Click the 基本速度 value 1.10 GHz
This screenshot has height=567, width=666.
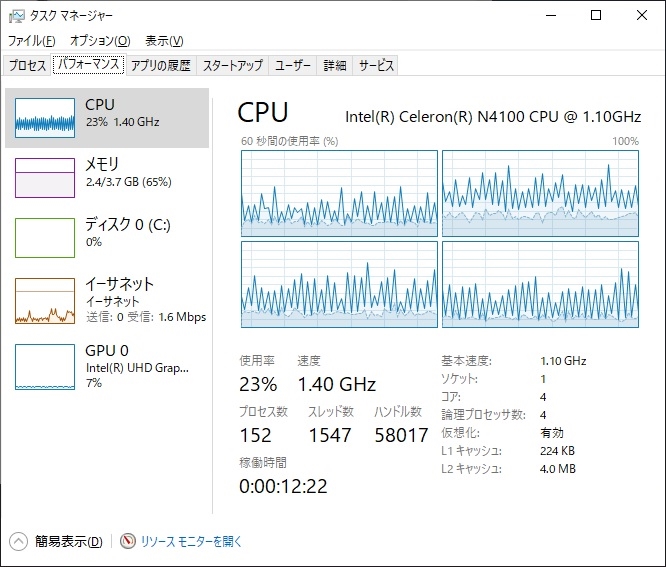pos(563,361)
